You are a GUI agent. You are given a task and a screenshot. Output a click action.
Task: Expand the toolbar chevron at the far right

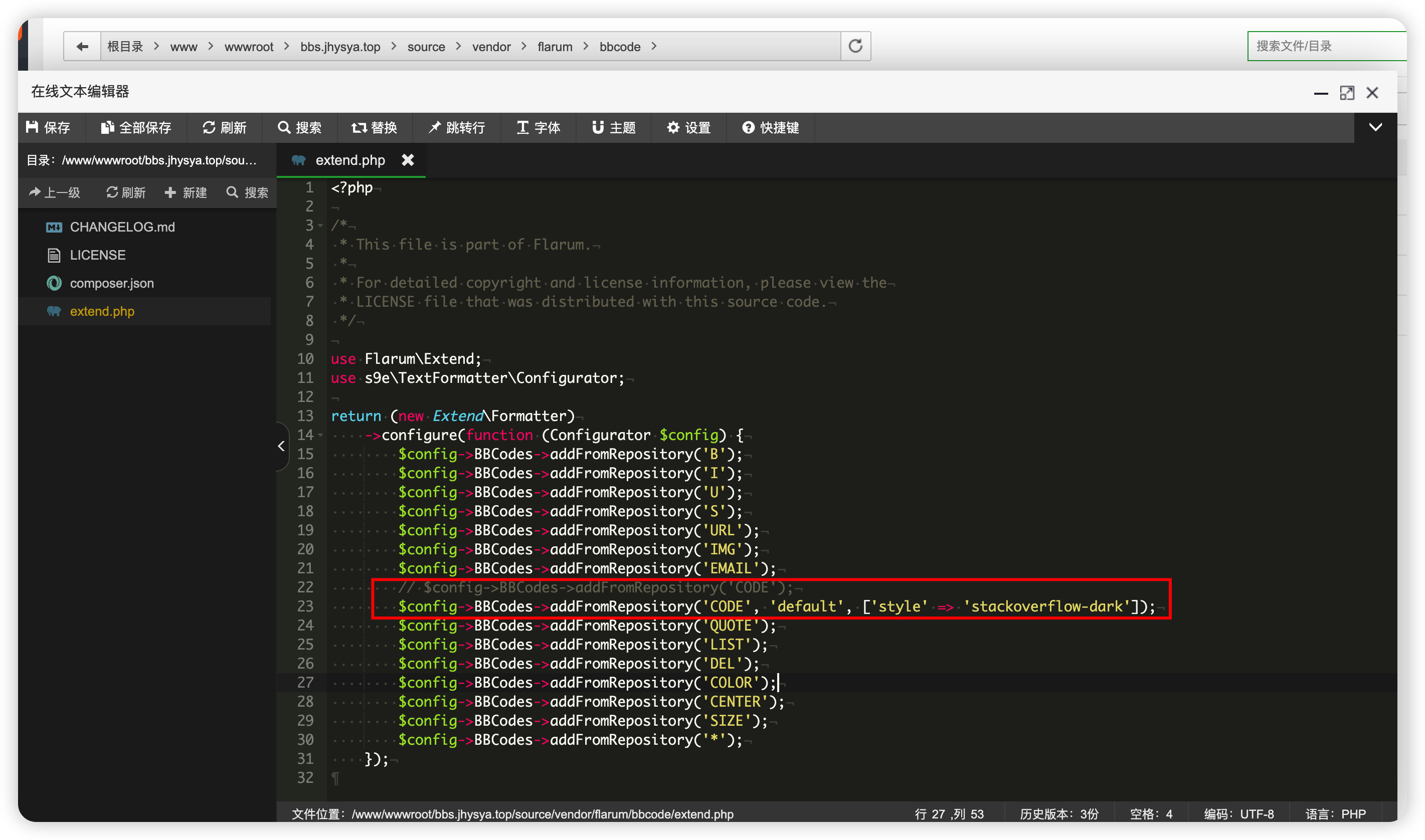tap(1376, 127)
